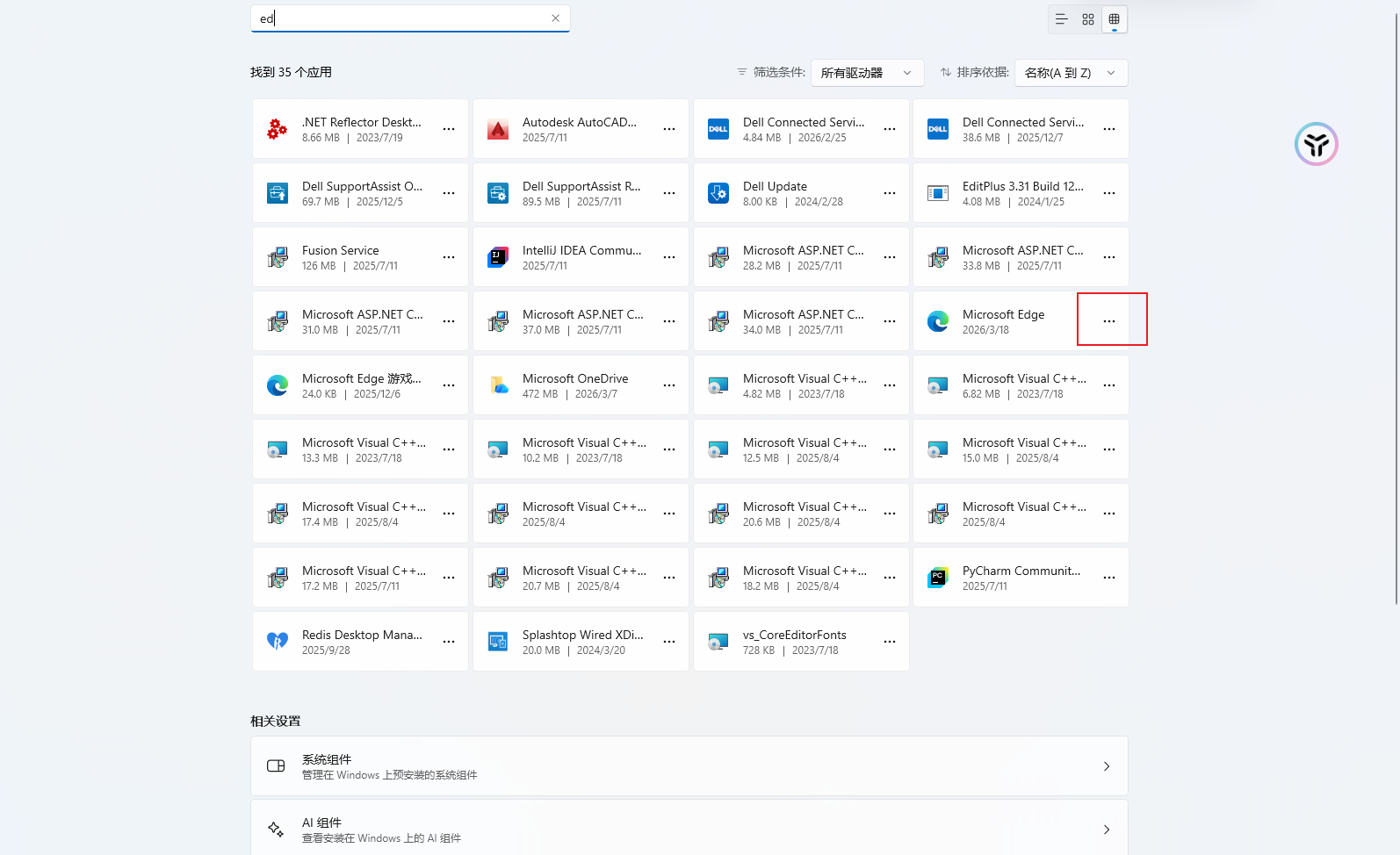
Task: Open more options for Visual C++ 18.2 MB
Action: (x=890, y=578)
